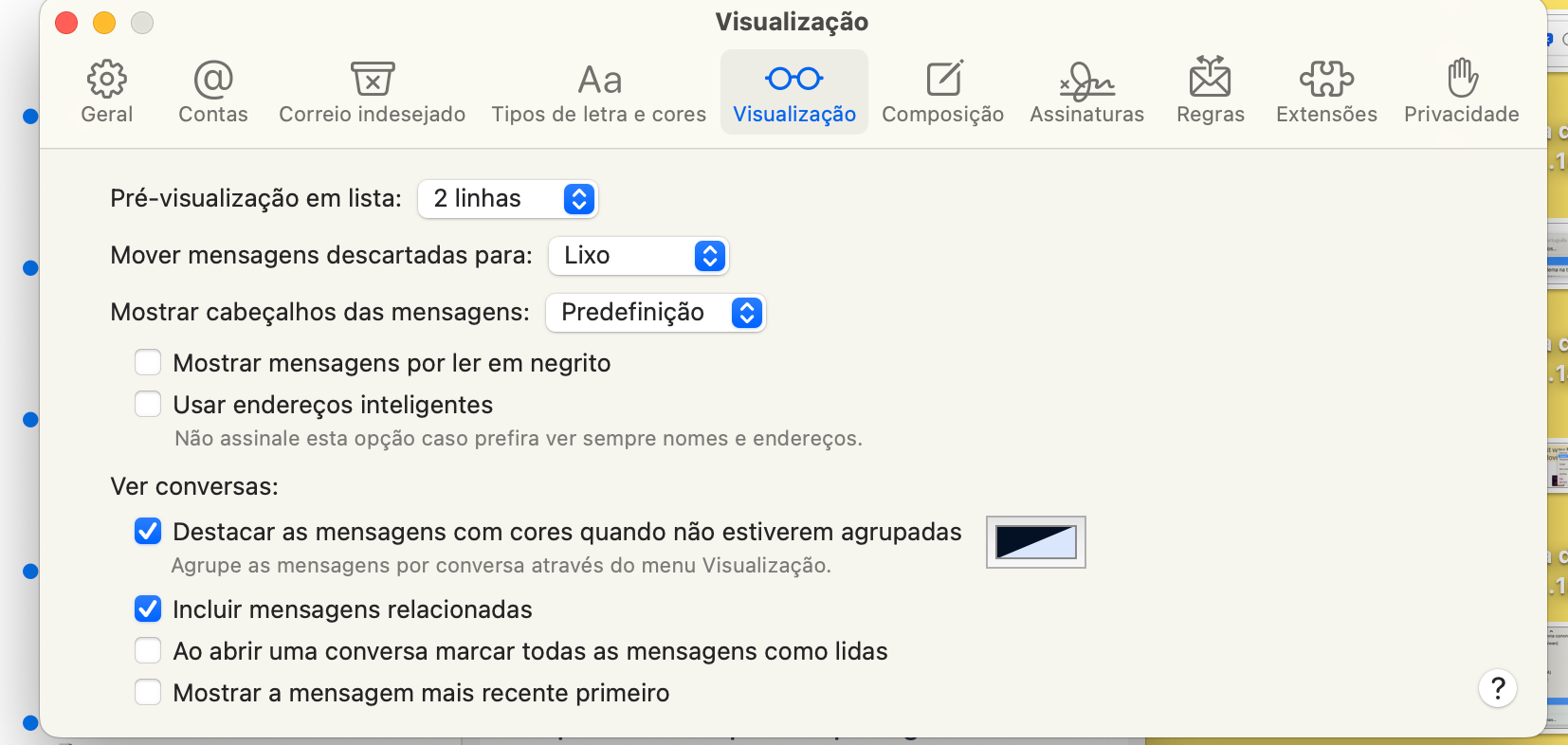
Task: Open the Extensões puzzle icon tab
Action: 1326,79
